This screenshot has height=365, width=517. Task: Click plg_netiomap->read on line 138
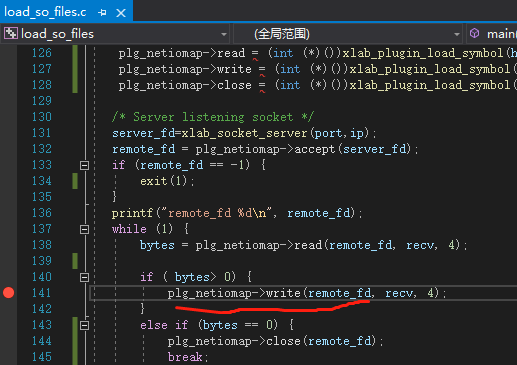259,245
